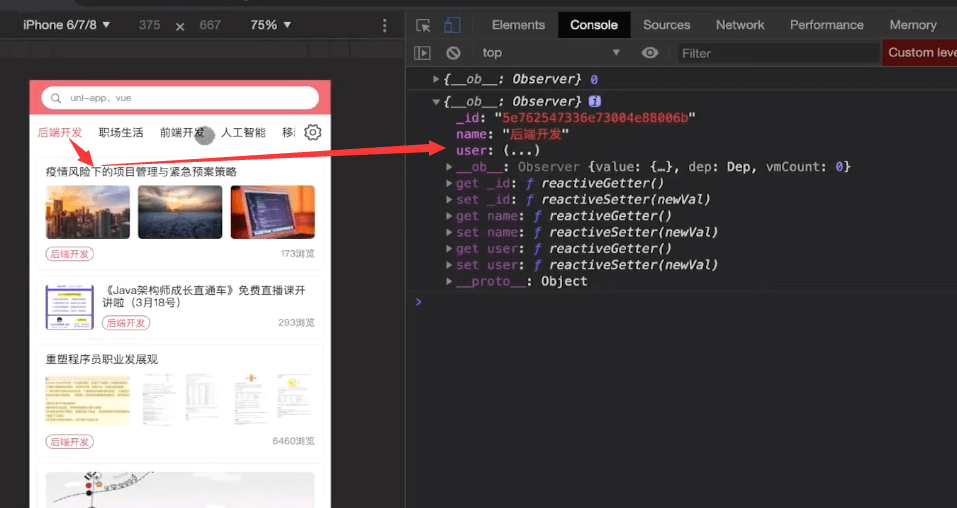Expand the set name reactiveSetter entry
The image size is (957, 508).
click(449, 232)
